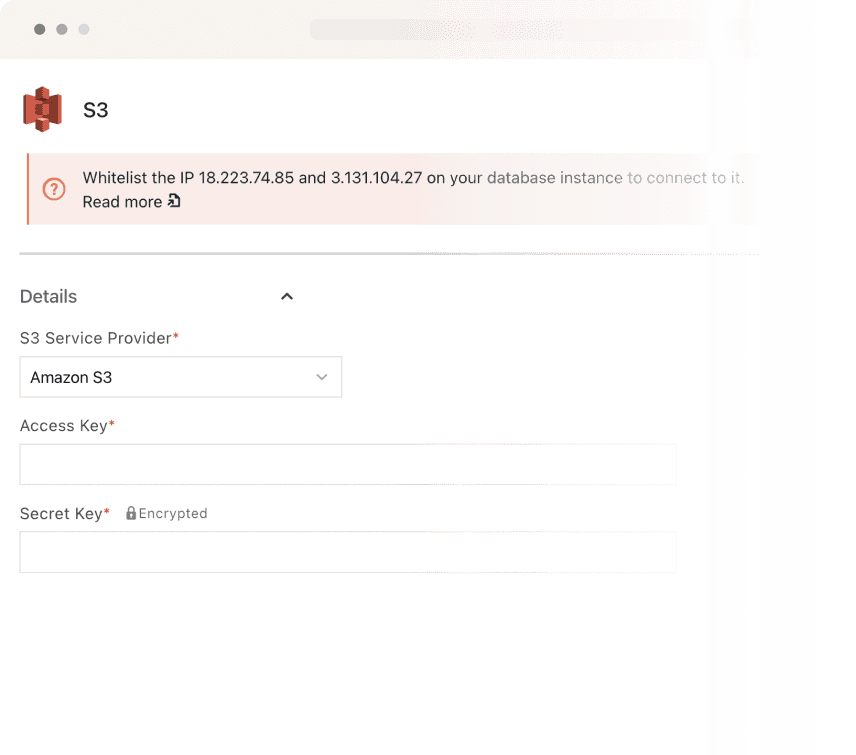Click the red Amazon S3 logo icon
This screenshot has width=856, height=755.
pos(42,109)
